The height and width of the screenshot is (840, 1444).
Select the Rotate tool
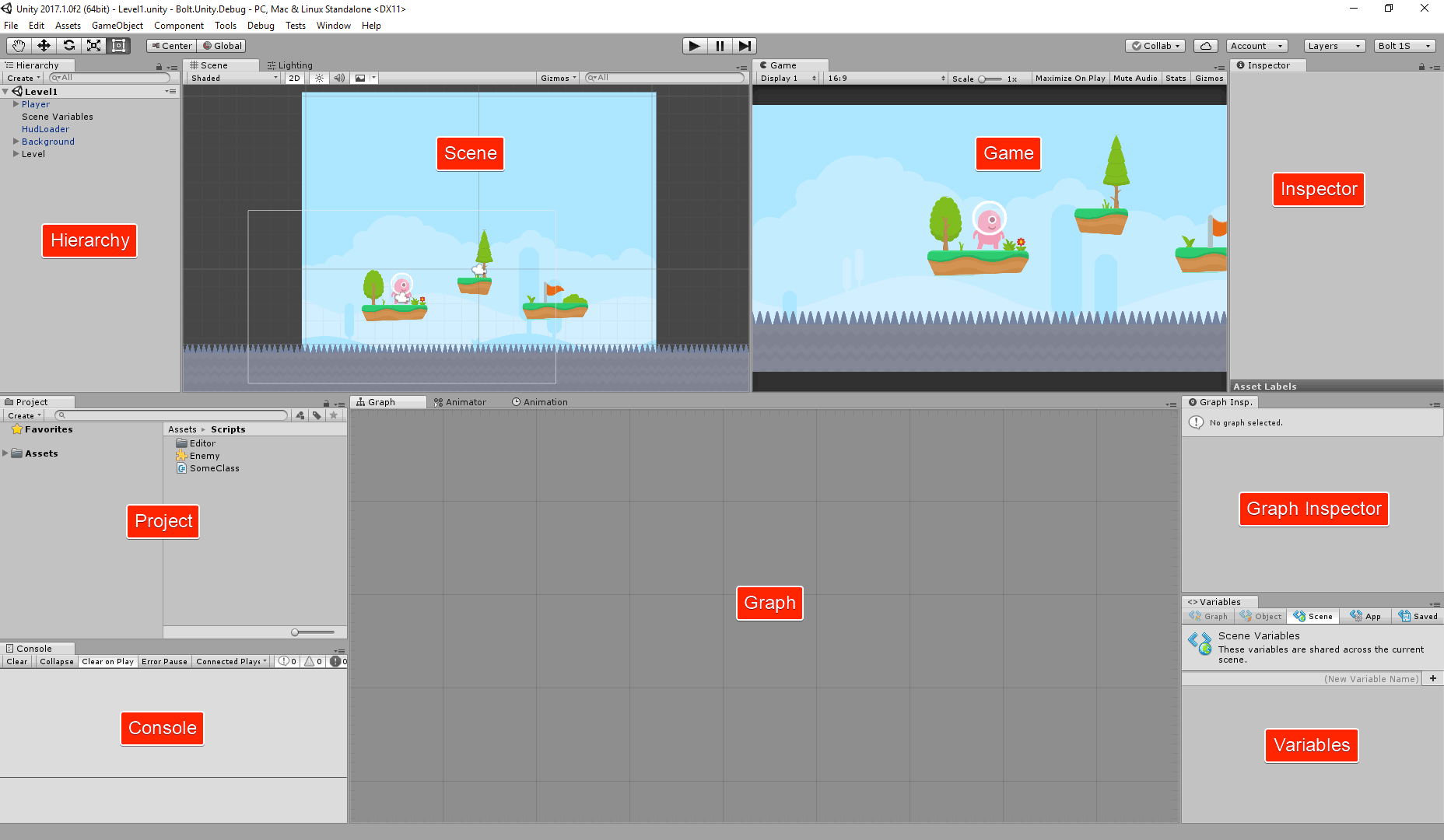coord(69,46)
